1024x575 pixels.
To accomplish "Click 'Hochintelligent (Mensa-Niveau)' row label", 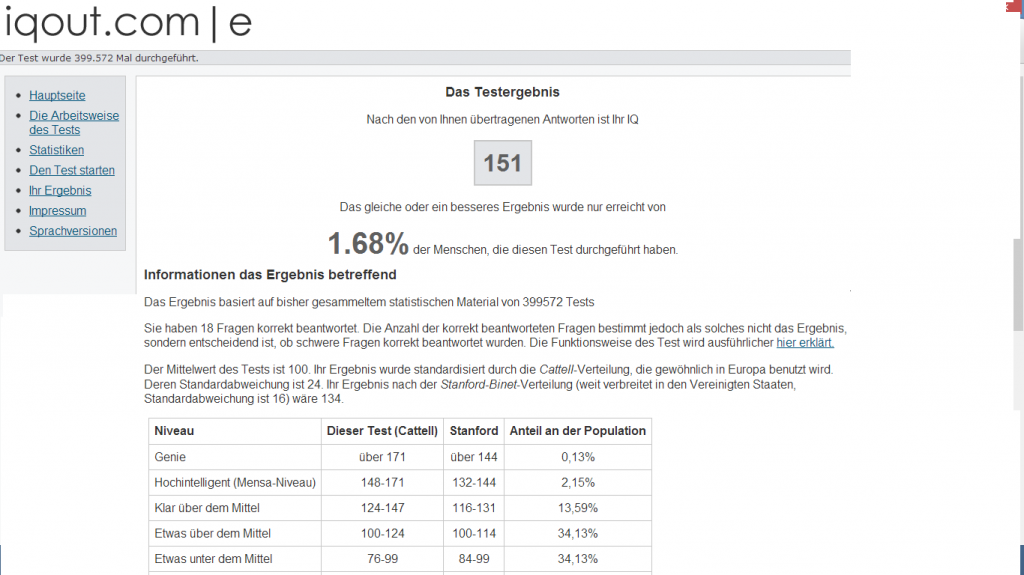I will (x=235, y=483).
